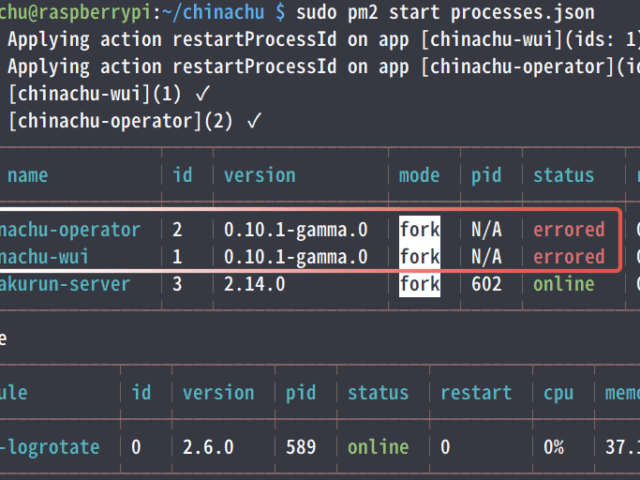
Task: Click the first 'Applying action restartProcessId' line for chinachu-wui
Action: pyautogui.click(x=324, y=40)
